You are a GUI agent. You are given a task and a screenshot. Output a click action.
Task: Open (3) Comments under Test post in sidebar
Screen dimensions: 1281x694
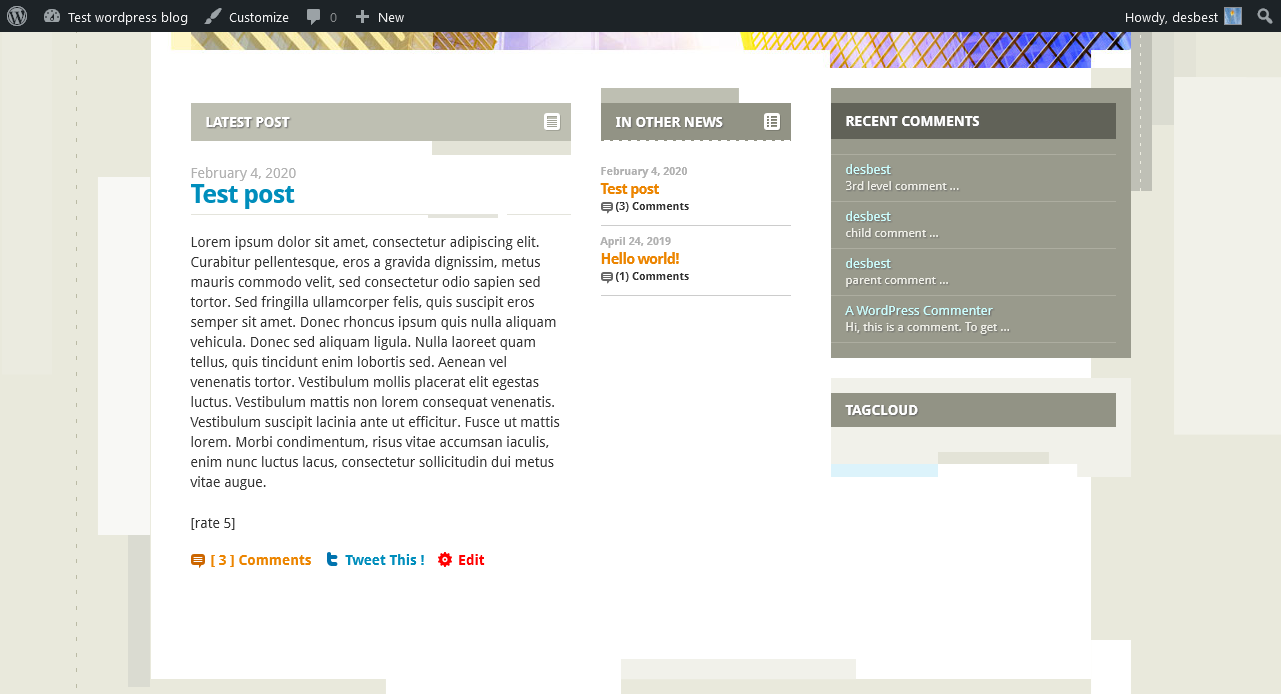[652, 206]
